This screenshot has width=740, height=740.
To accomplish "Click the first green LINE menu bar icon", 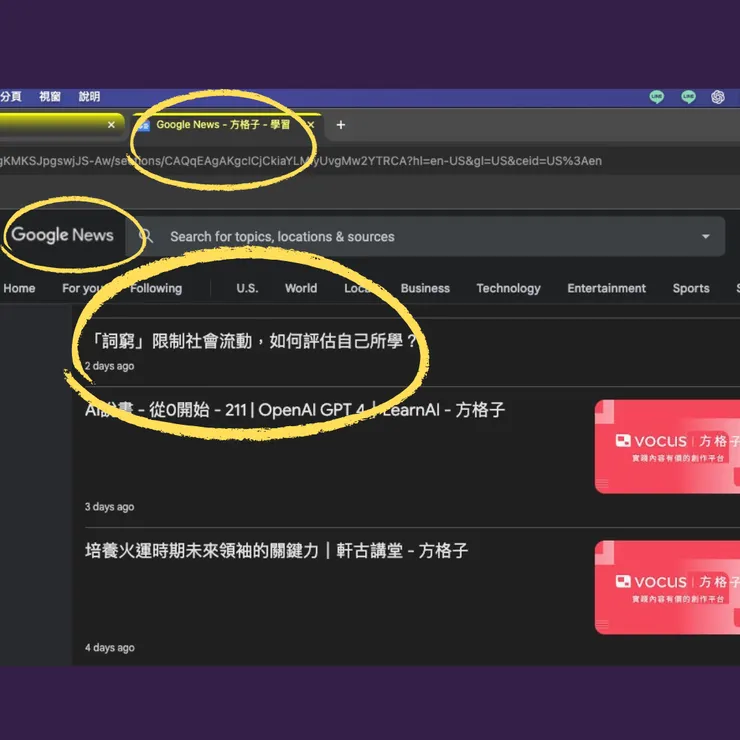I will (656, 97).
